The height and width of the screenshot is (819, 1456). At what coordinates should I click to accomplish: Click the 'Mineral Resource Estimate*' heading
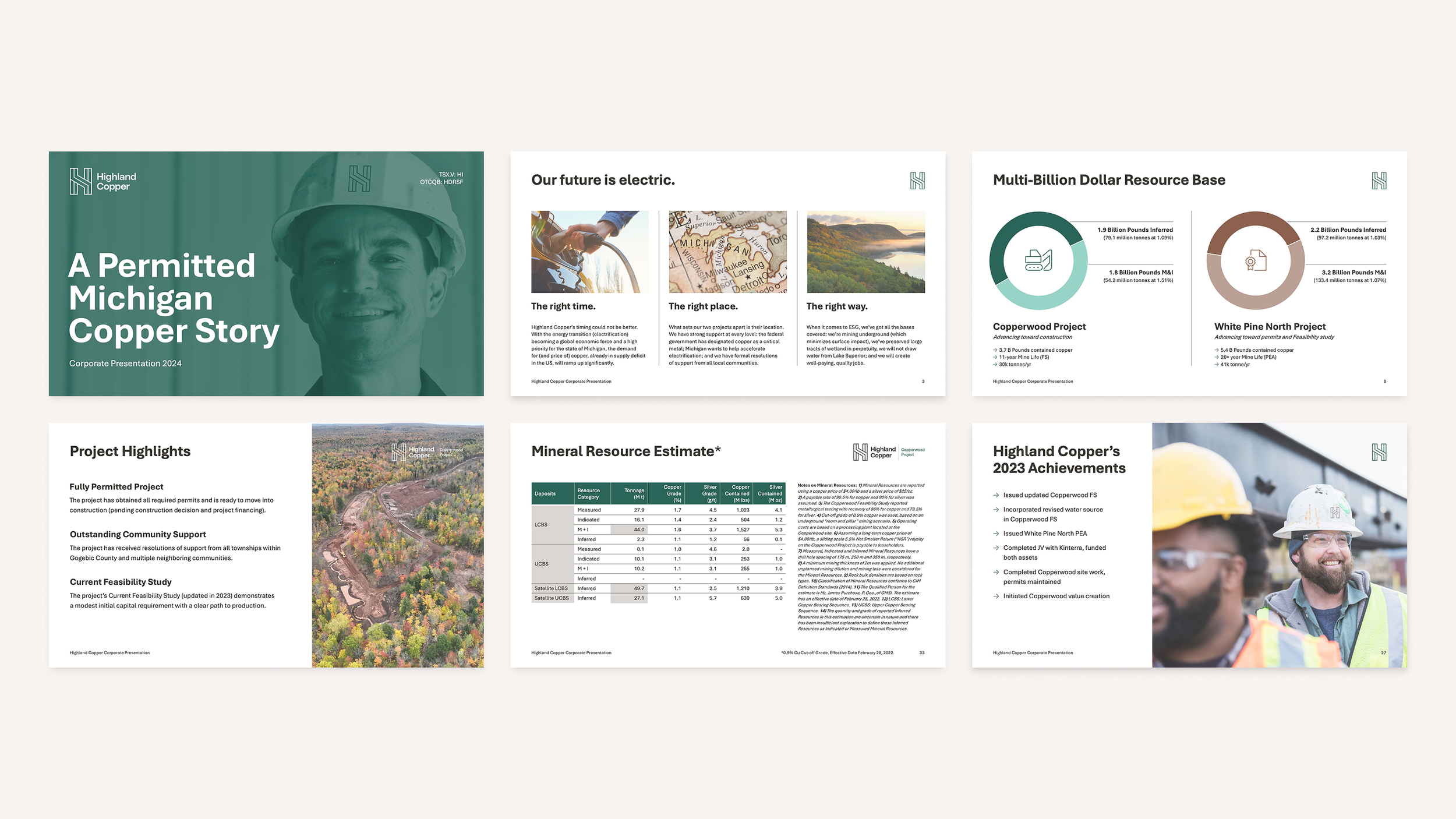(626, 451)
